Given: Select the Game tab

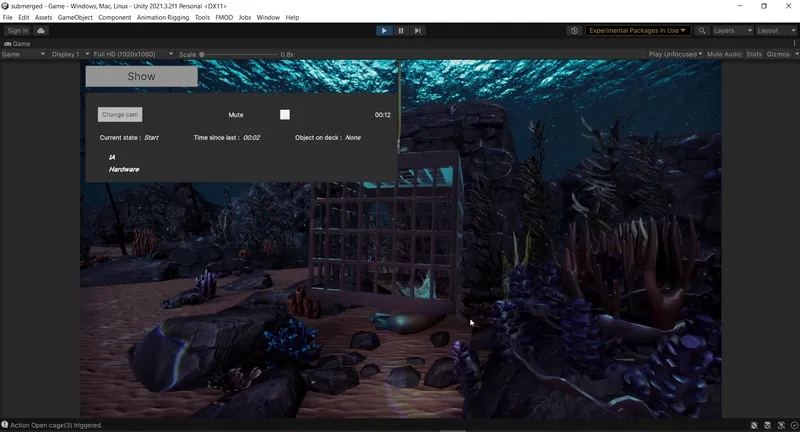Looking at the screenshot, I should pyautogui.click(x=17, y=44).
